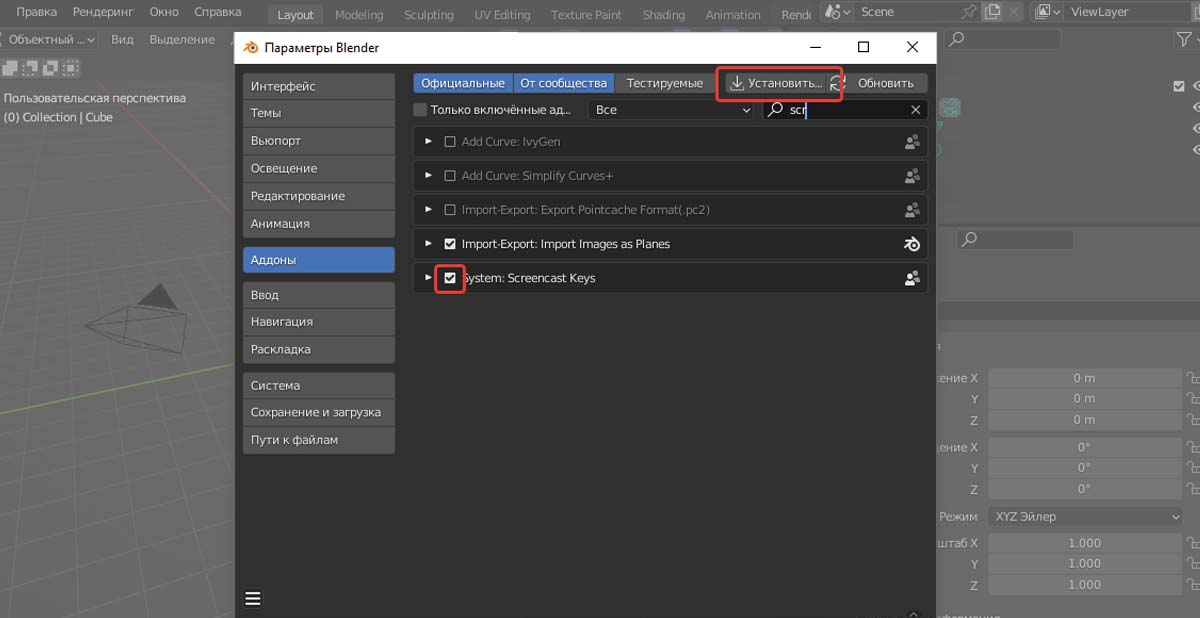Image resolution: width=1200 pixels, height=618 pixels.
Task: Select the От сообщества filter button
Action: 564,83
